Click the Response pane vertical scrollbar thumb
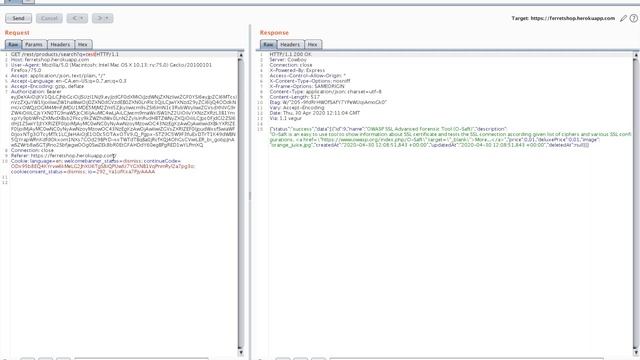Screen dimensions: 640x360 636,203
